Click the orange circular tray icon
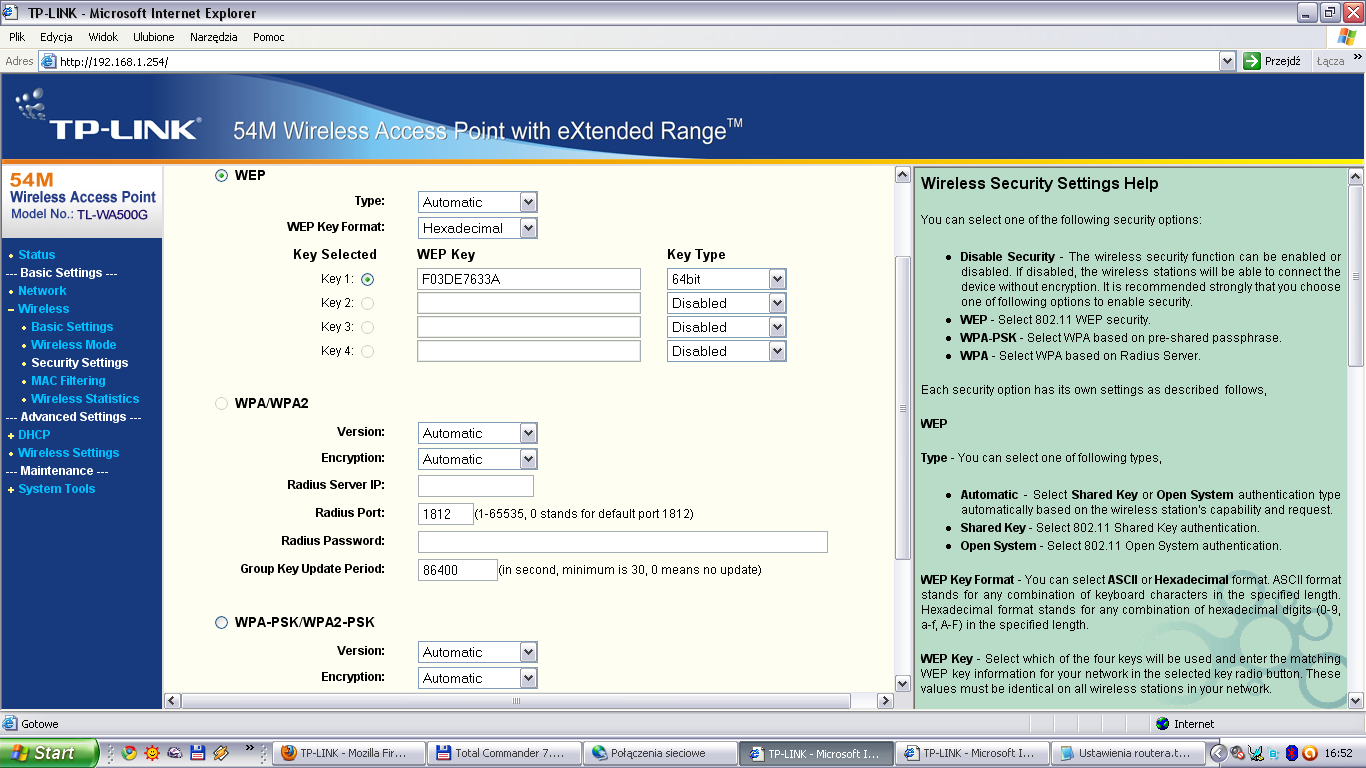Image resolution: width=1366 pixels, height=768 pixels. 1309,753
